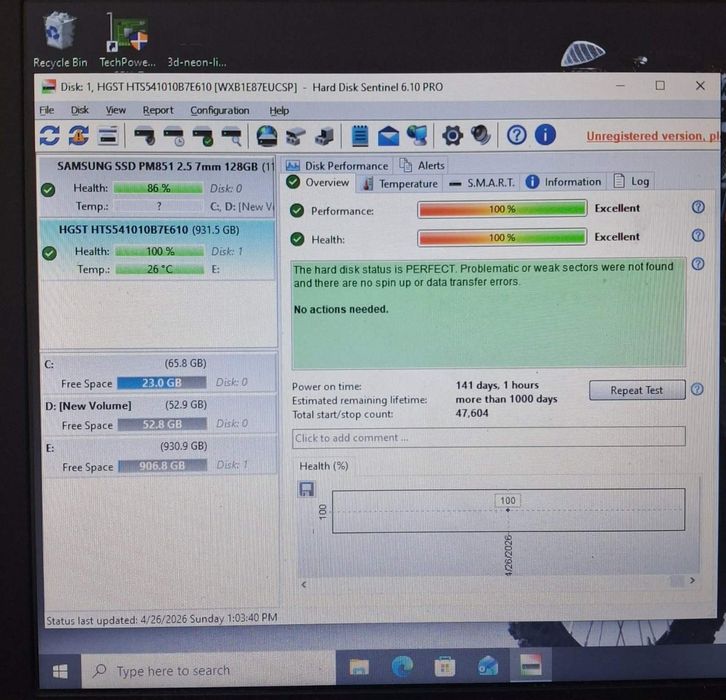The width and height of the screenshot is (726, 700).
Task: Click the help icon beside Performance rating
Action: pos(698,207)
